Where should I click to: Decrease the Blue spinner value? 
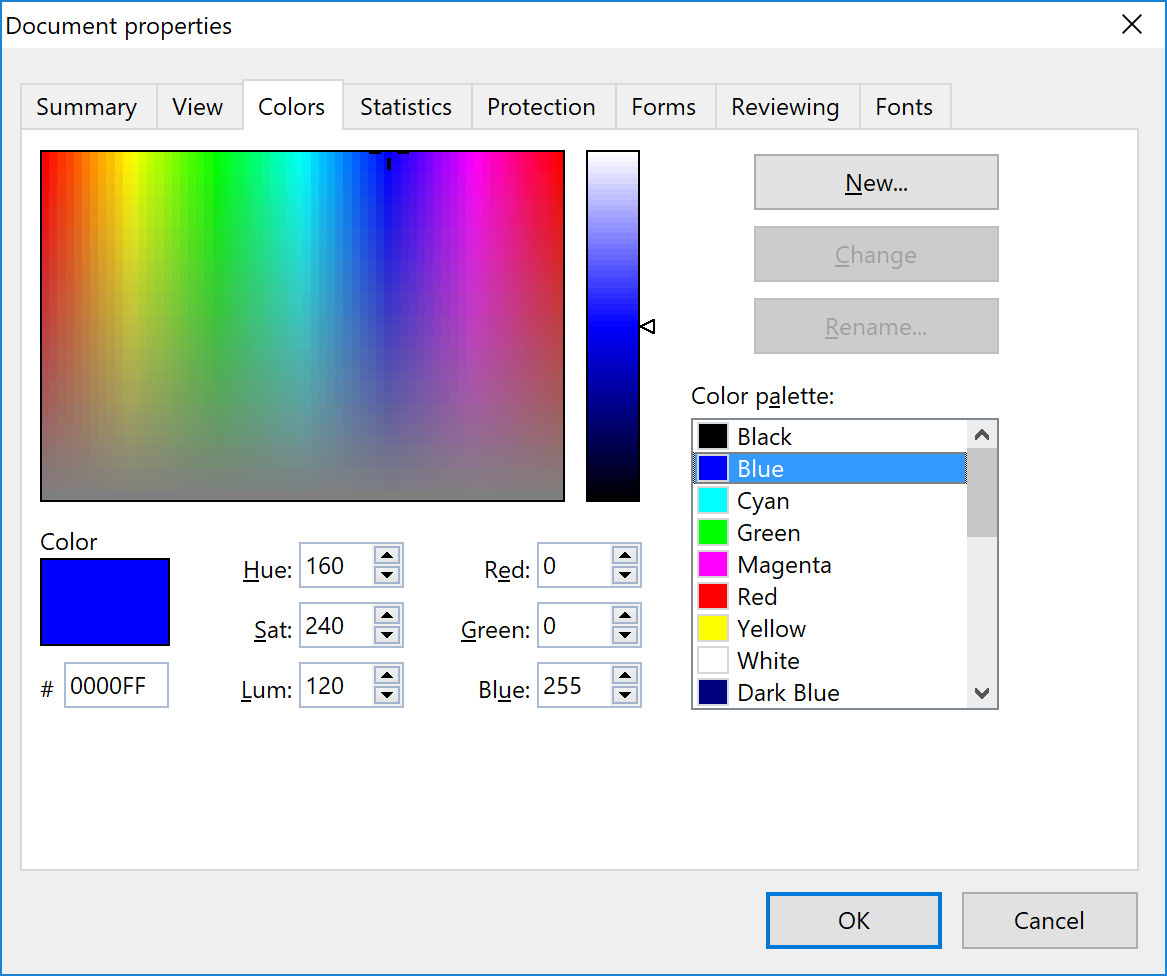625,695
